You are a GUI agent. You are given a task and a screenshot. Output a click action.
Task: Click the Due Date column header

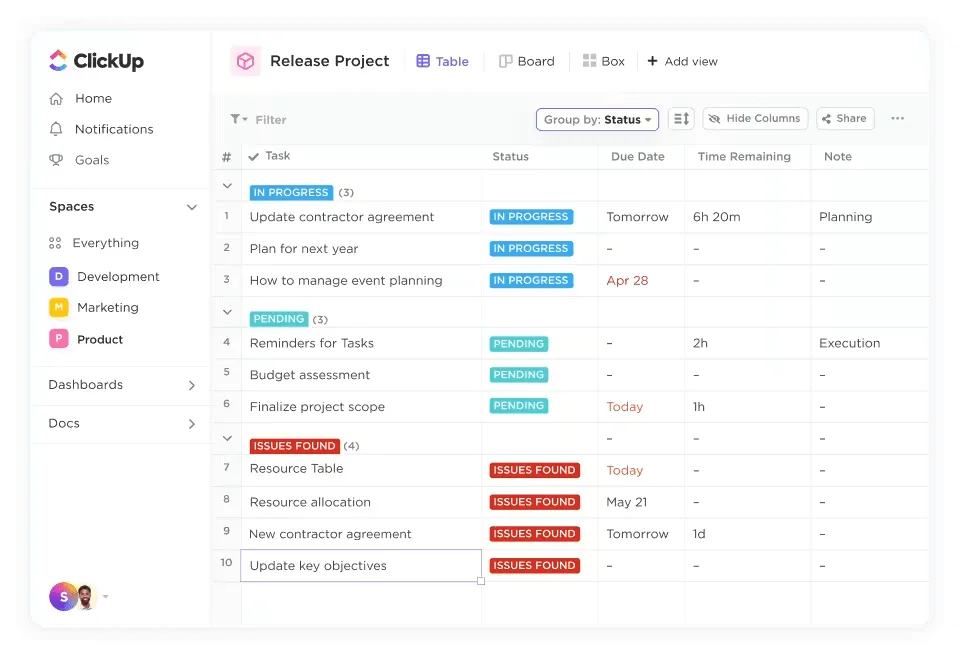637,157
